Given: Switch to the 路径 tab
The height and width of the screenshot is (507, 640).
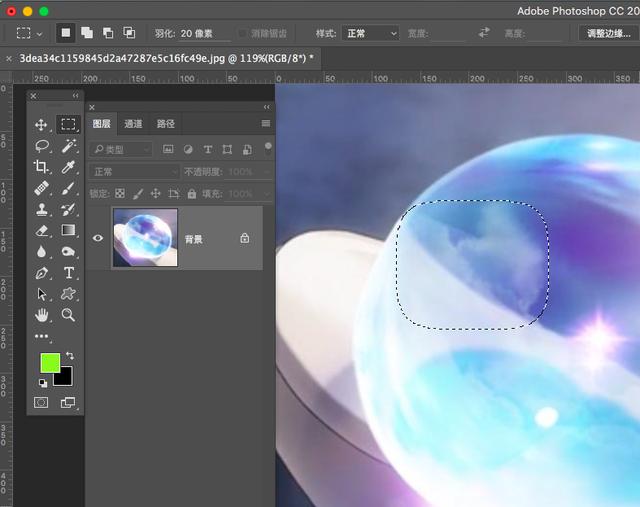Looking at the screenshot, I should coord(165,124).
